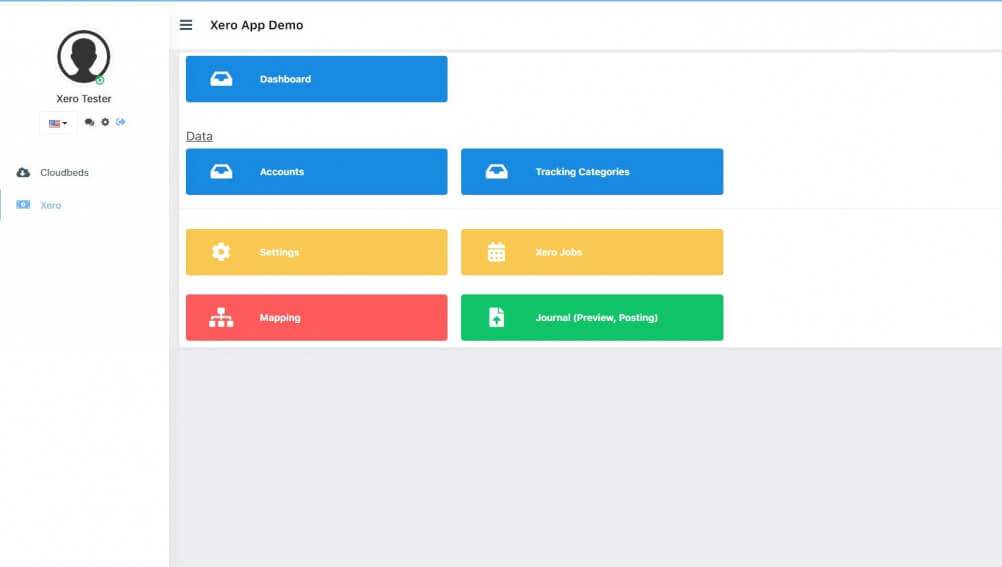Click the sitemap icon on Mapping tile
Image resolution: width=1002 pixels, height=567 pixels.
tap(221, 318)
